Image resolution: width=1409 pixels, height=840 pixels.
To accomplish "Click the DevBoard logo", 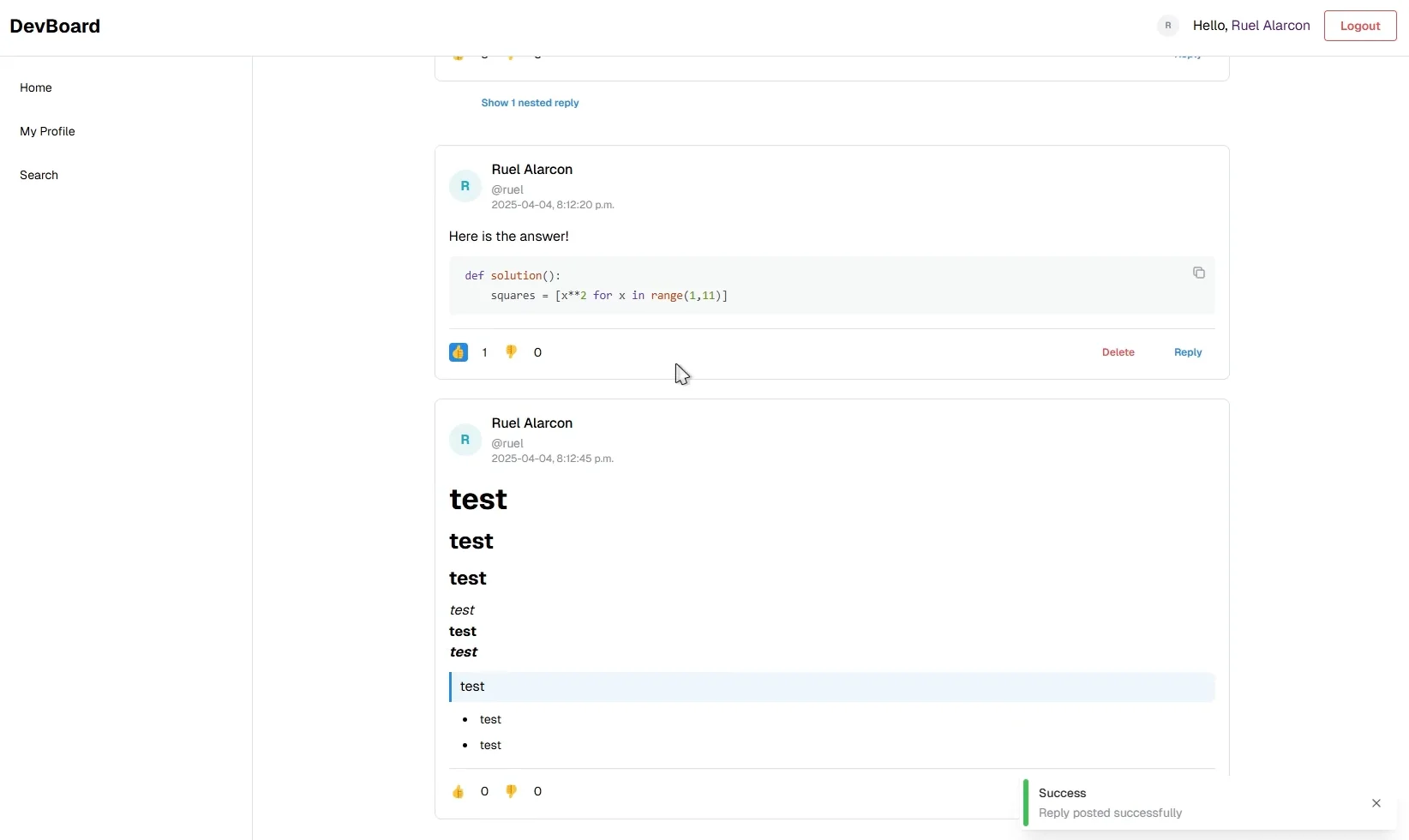I will point(54,26).
